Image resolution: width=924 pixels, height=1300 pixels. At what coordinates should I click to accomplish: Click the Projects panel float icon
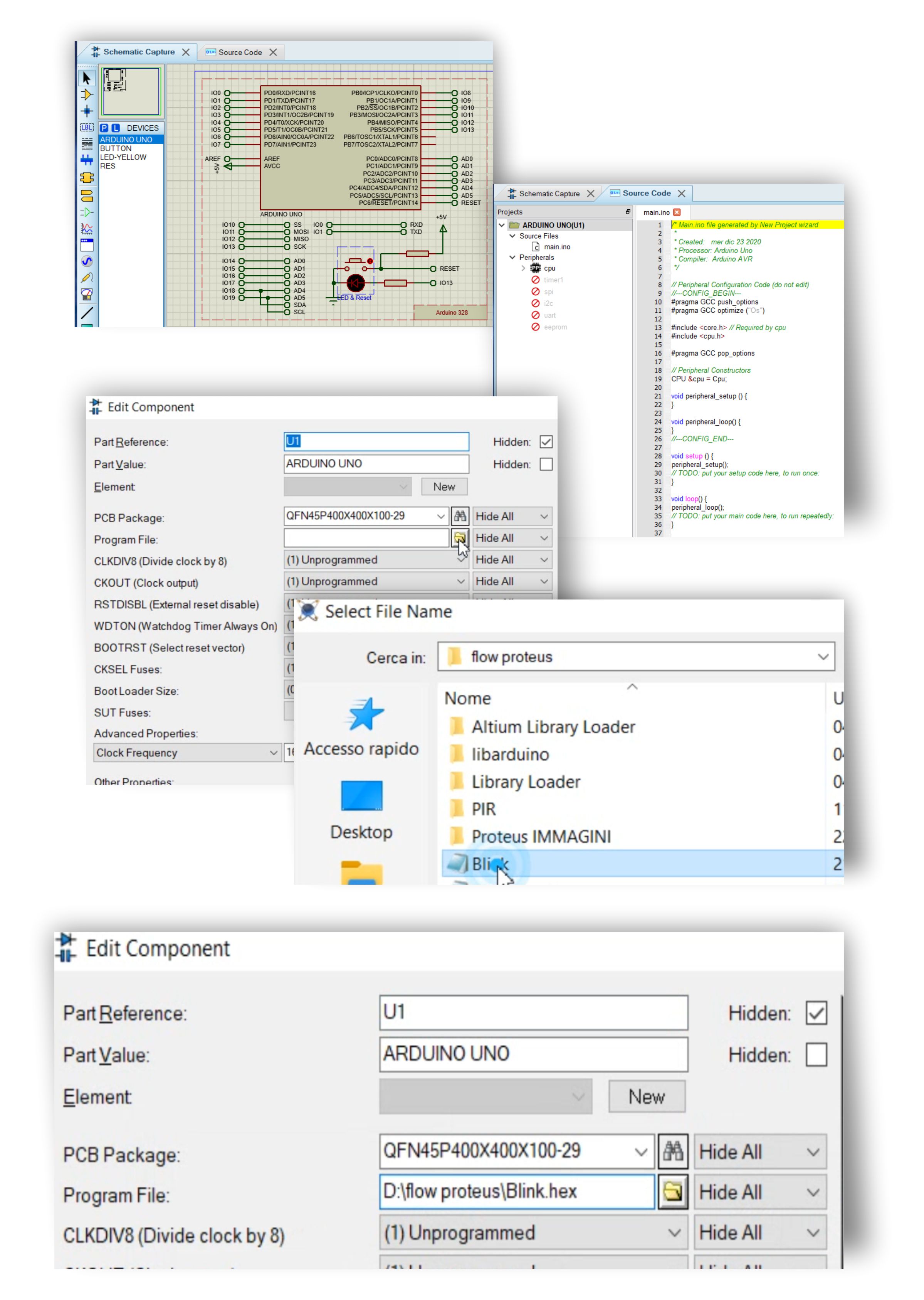[628, 212]
